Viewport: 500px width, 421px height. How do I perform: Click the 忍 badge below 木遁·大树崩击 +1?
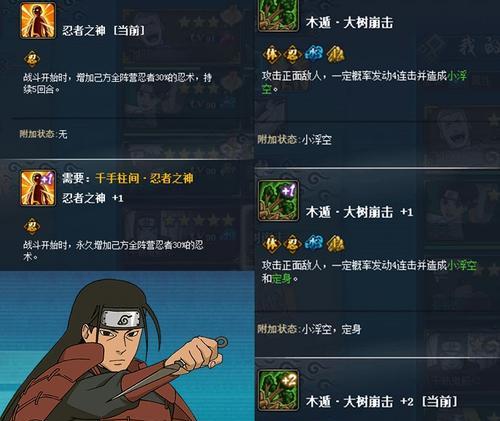tap(292, 243)
